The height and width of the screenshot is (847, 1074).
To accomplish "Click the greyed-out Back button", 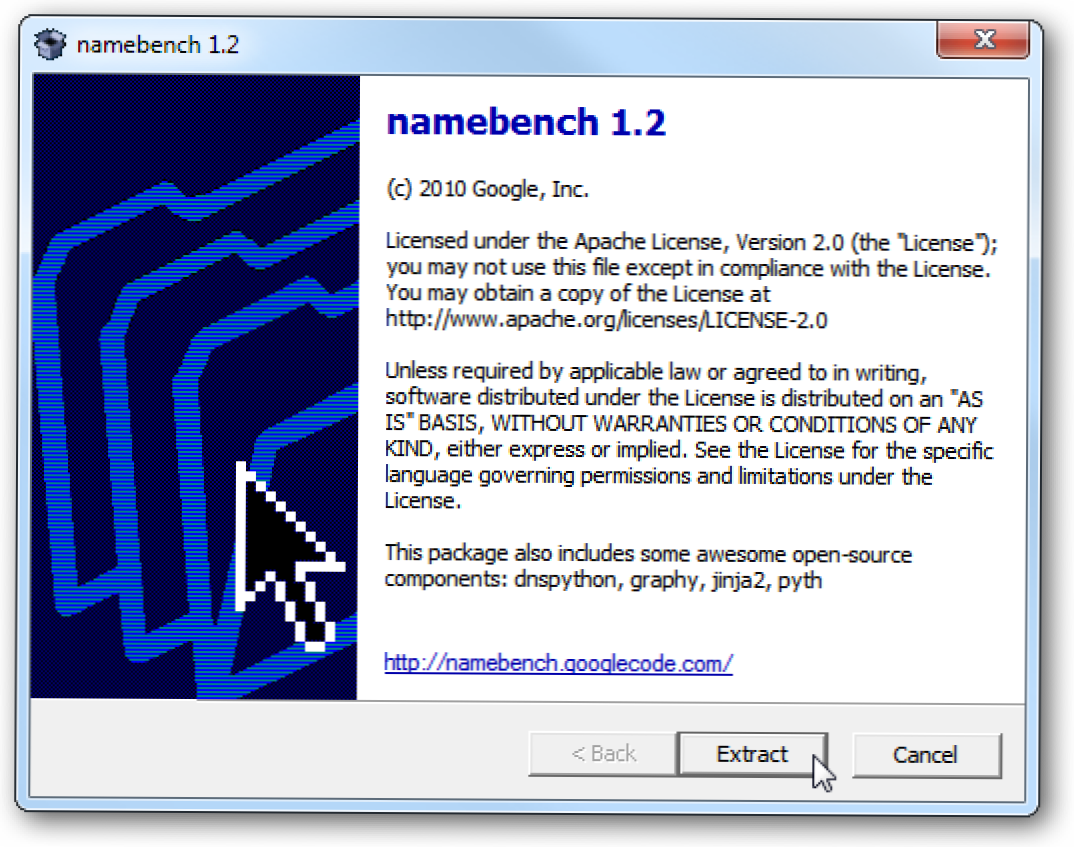I will tap(603, 754).
